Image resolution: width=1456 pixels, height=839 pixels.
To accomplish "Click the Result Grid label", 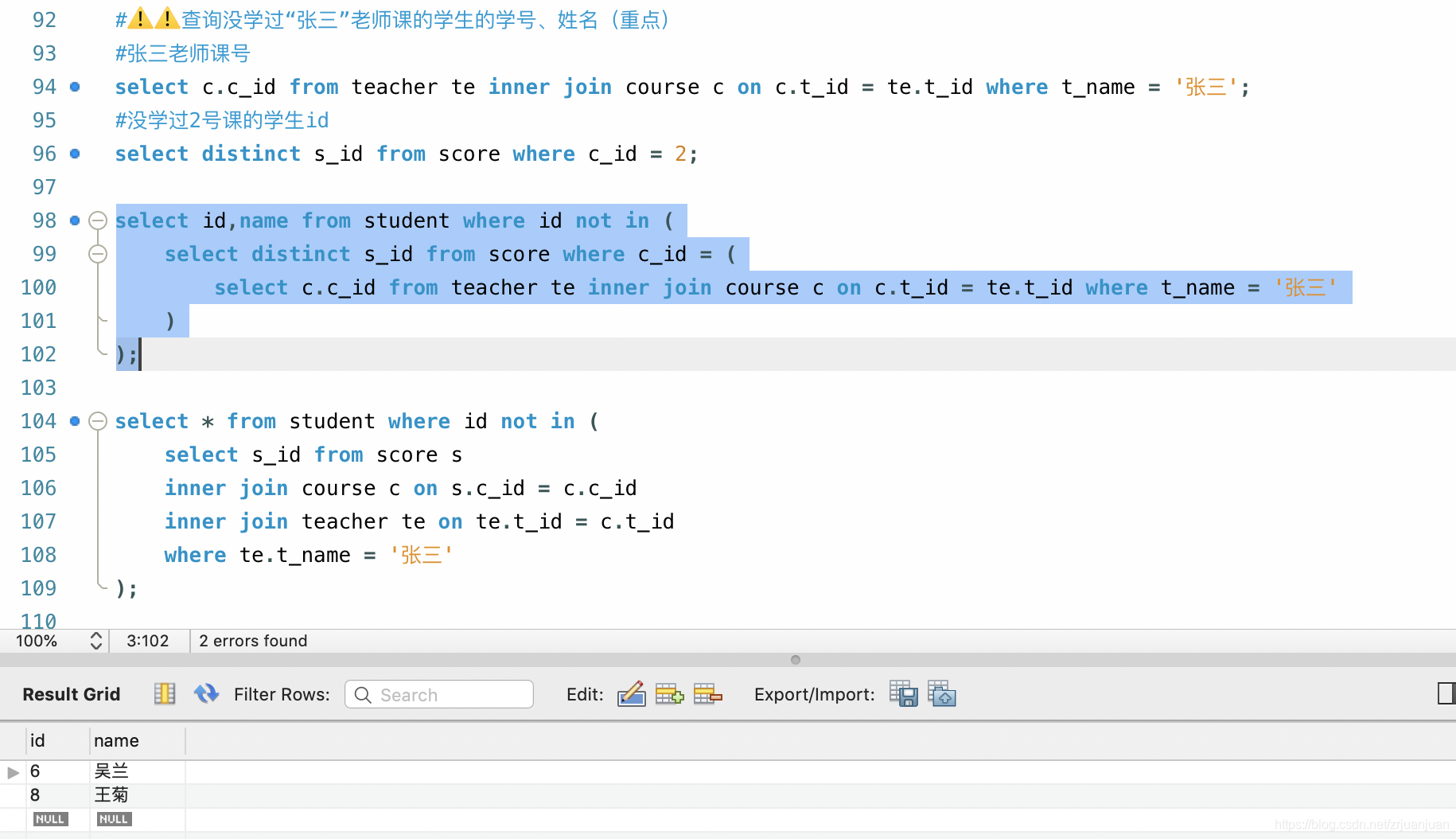I will pos(72,694).
